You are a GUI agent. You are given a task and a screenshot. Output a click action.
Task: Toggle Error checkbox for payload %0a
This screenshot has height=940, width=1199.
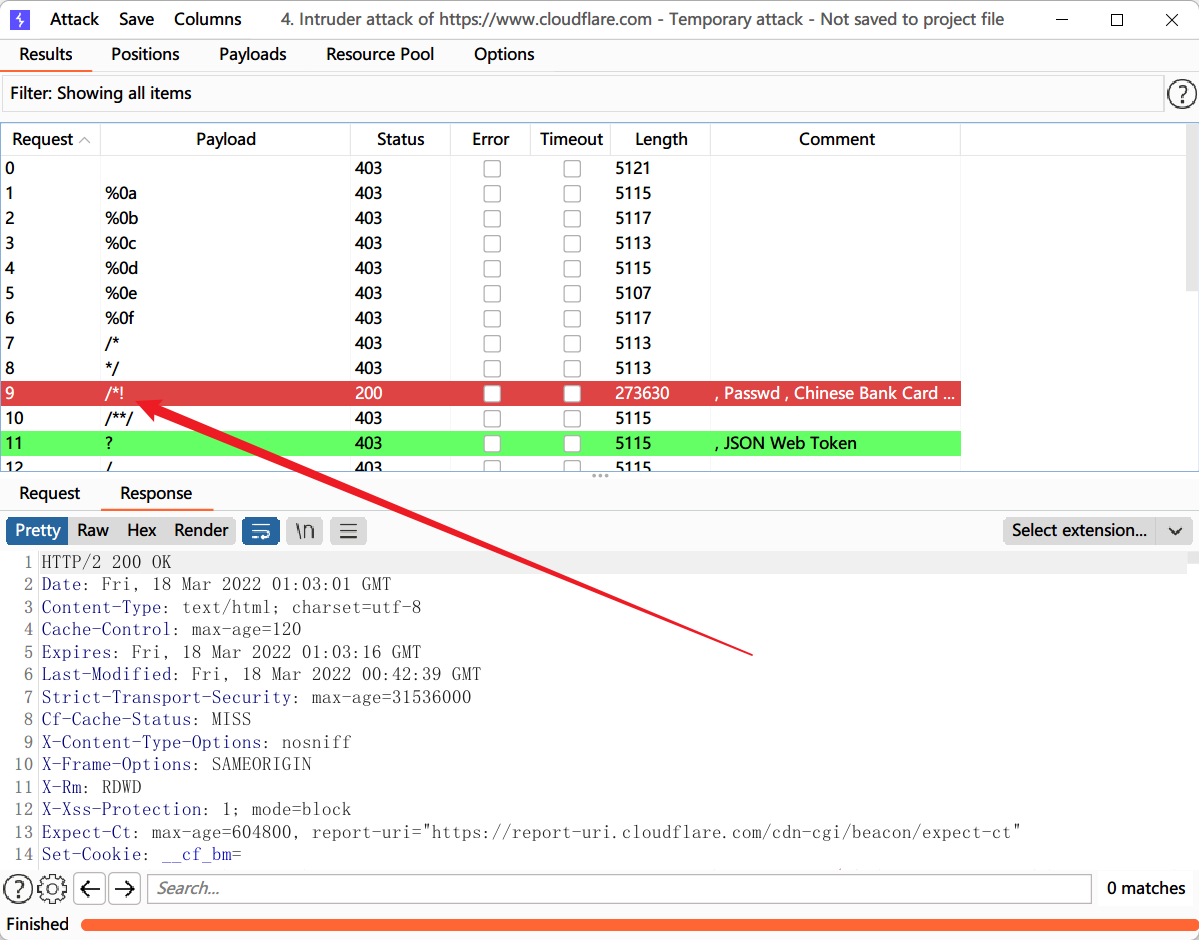492,194
